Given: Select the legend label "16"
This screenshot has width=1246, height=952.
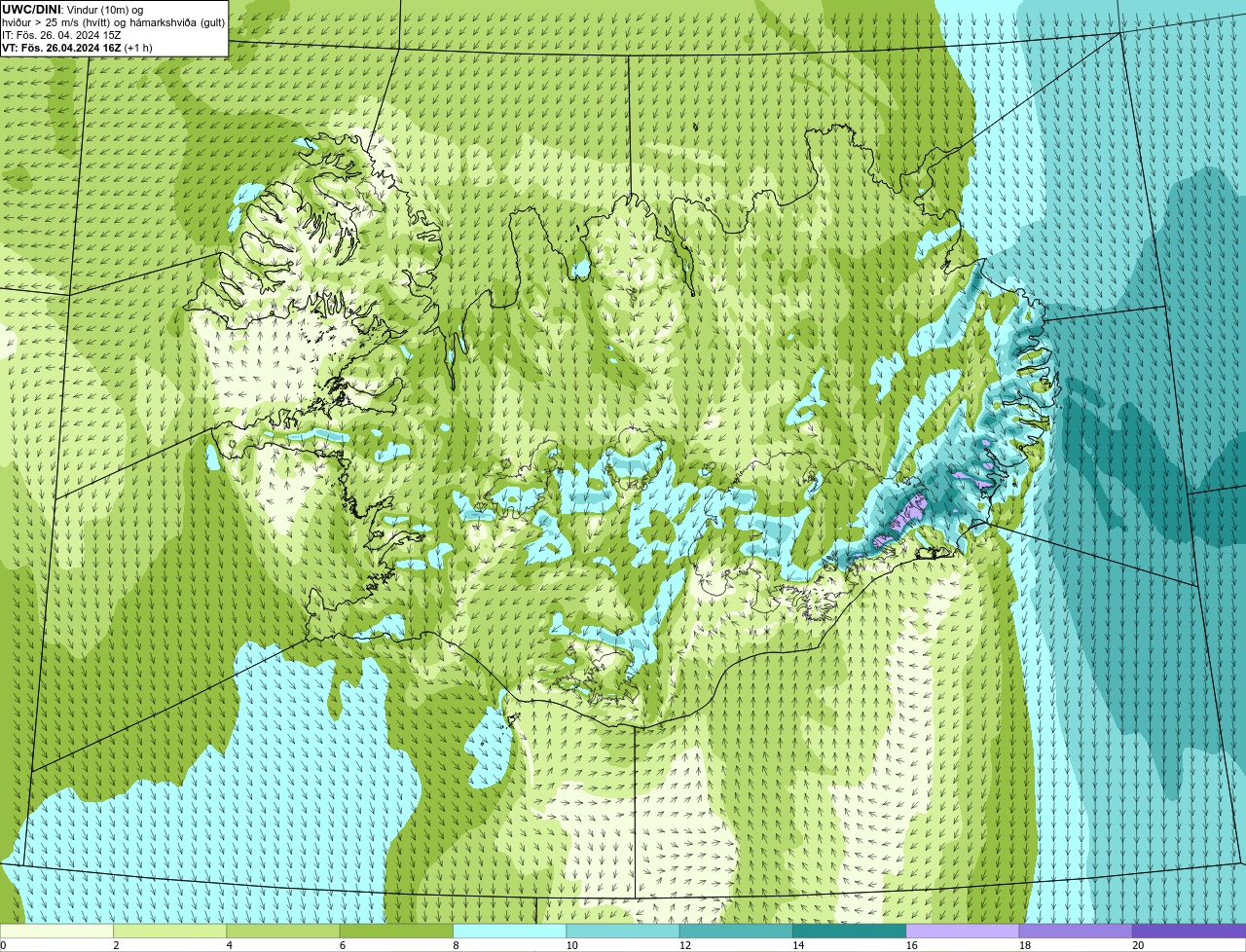Looking at the screenshot, I should click(x=912, y=945).
